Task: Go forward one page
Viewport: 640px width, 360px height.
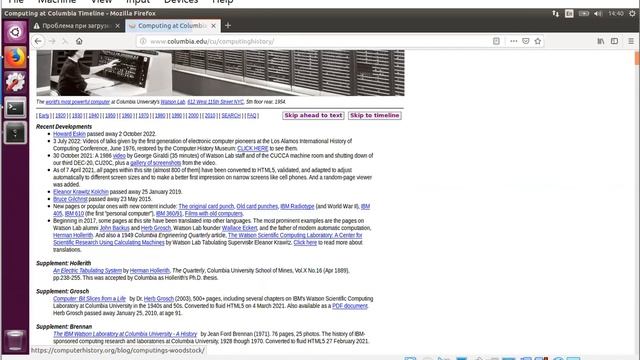Action: [x=52, y=41]
